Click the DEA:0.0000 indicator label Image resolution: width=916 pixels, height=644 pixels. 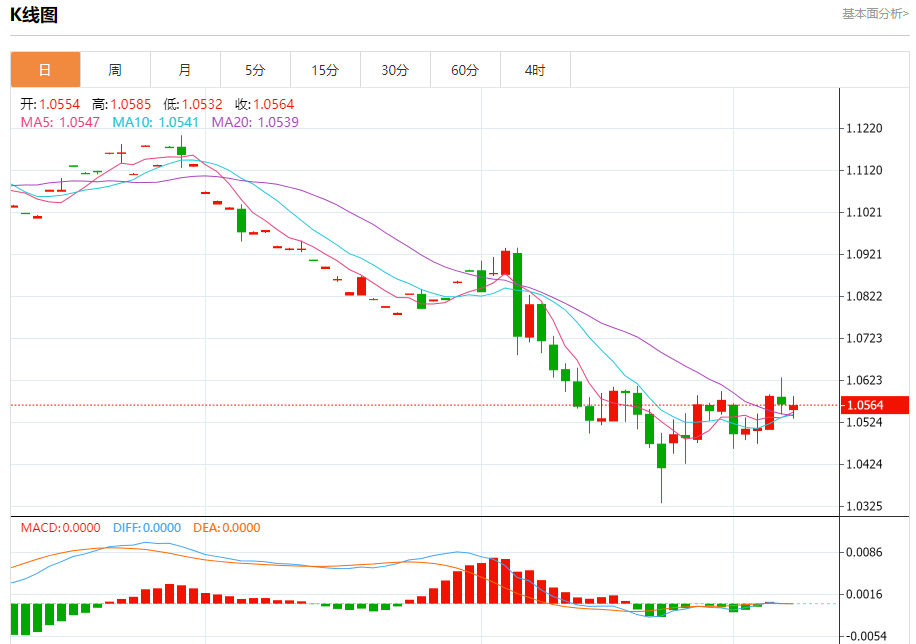click(227, 528)
